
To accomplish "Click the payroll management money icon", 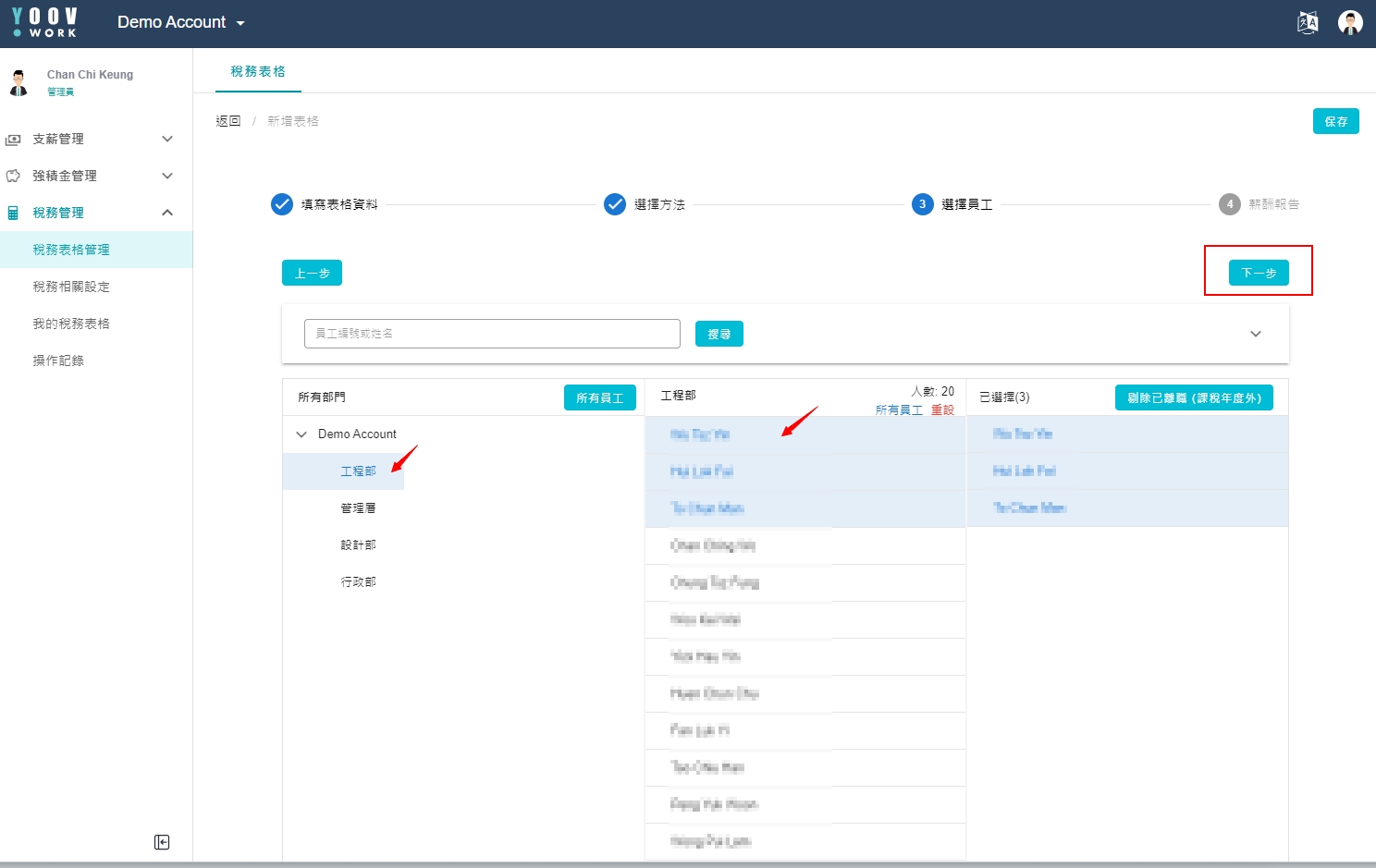I will [x=13, y=140].
